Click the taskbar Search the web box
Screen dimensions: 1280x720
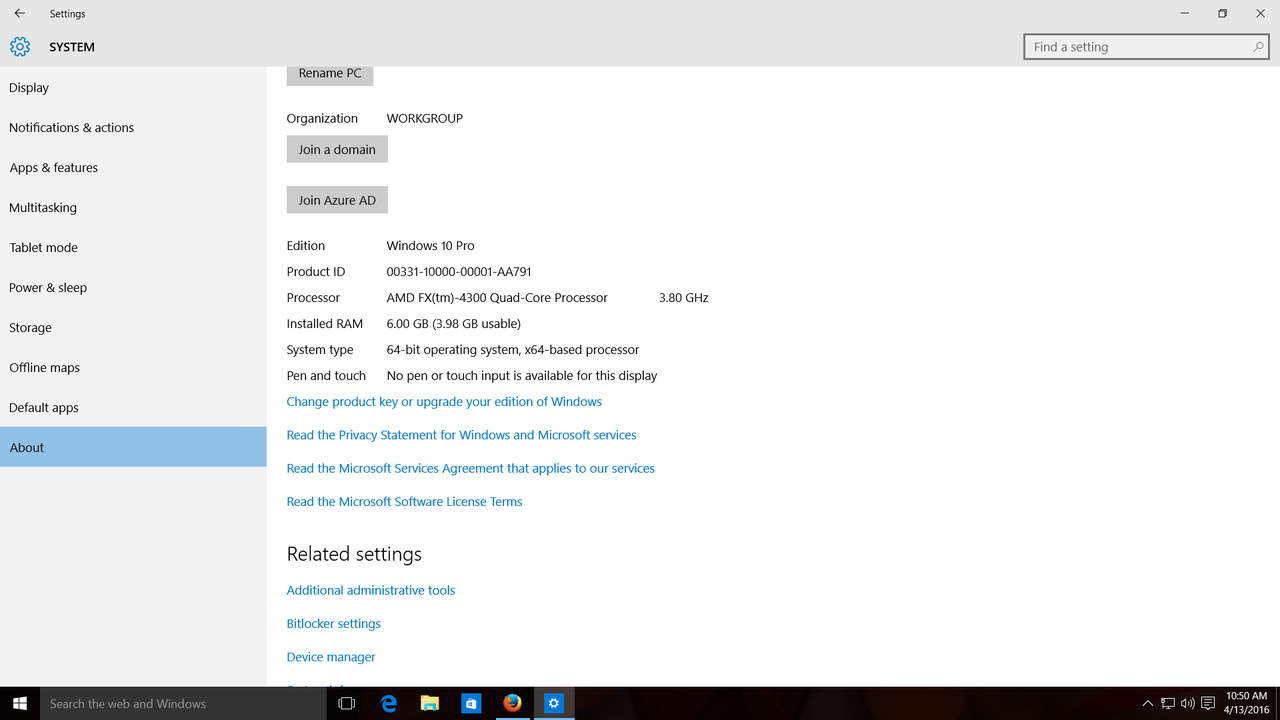click(183, 703)
